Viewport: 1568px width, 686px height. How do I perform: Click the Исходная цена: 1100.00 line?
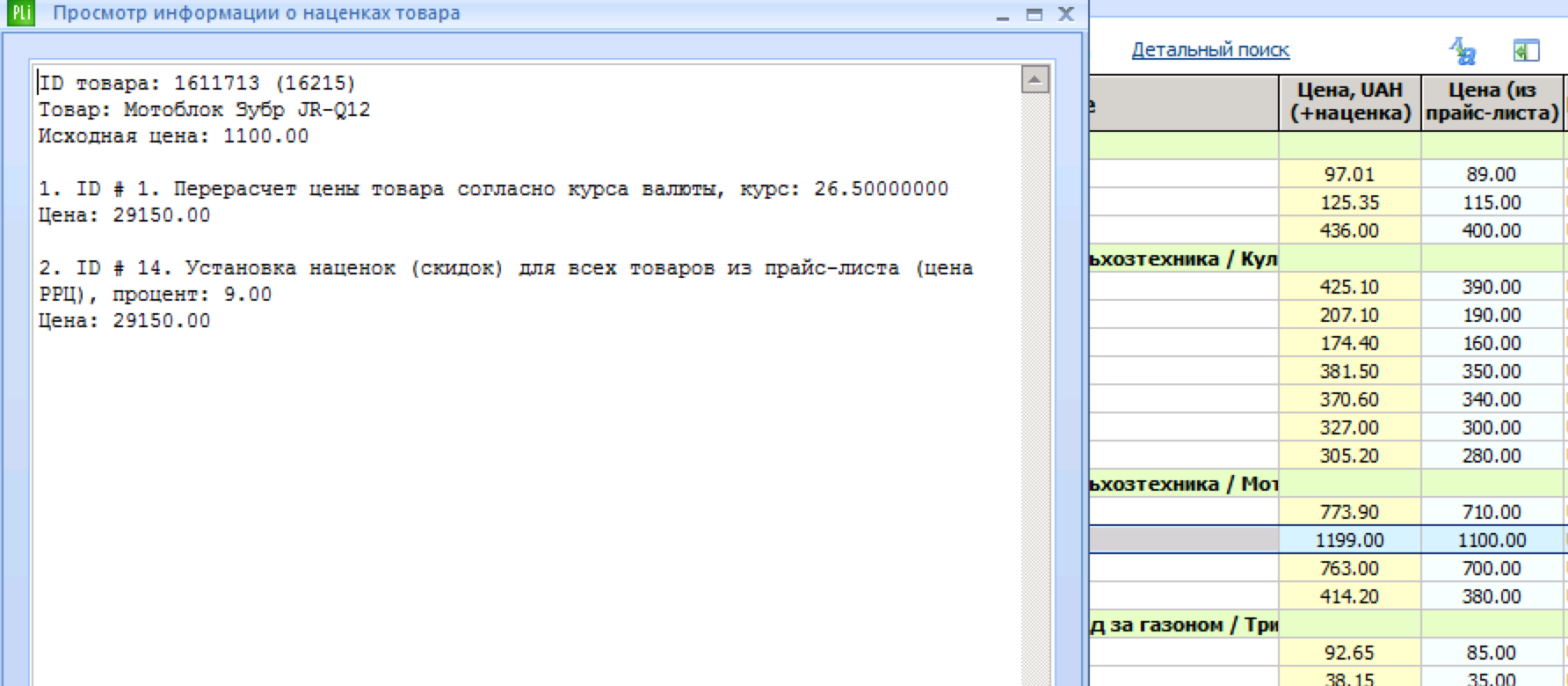click(x=173, y=136)
